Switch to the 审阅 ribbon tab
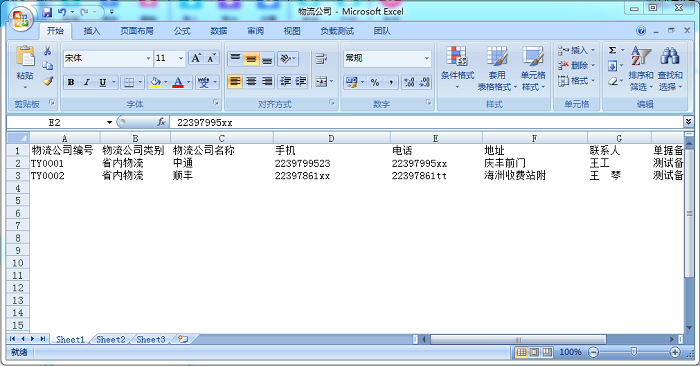The height and width of the screenshot is (366, 700). pos(255,31)
